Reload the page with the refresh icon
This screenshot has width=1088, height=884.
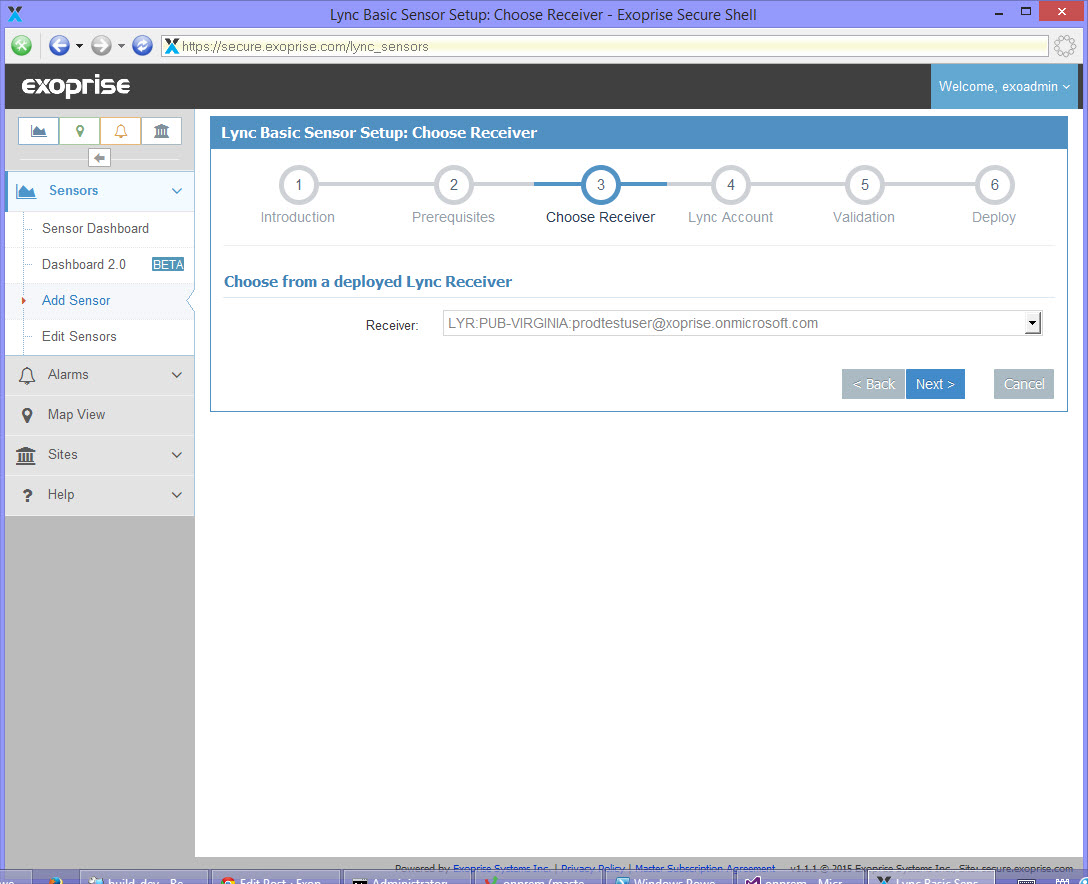click(x=142, y=46)
